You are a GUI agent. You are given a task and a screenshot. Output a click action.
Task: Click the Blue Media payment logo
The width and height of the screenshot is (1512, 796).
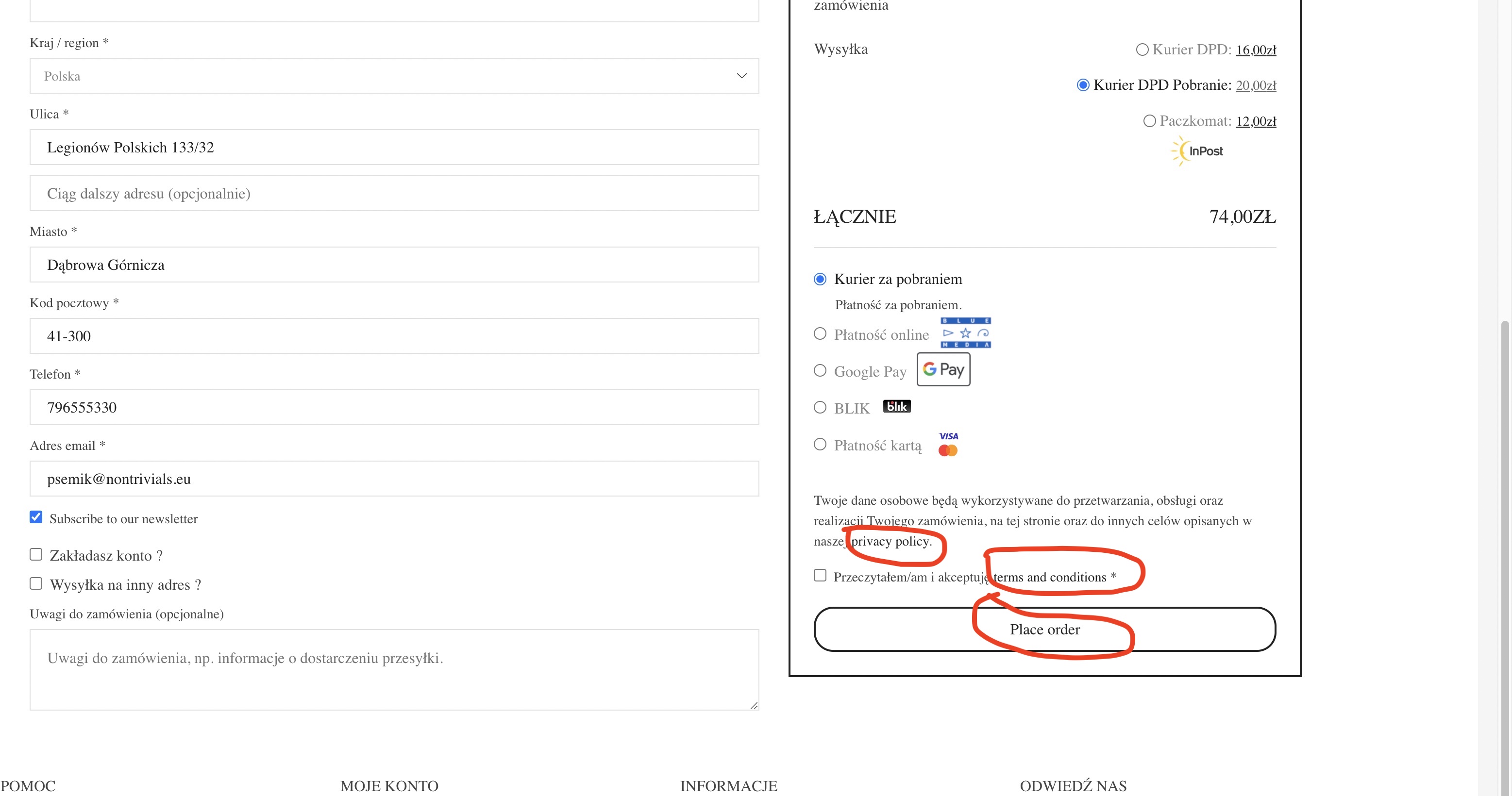point(966,332)
